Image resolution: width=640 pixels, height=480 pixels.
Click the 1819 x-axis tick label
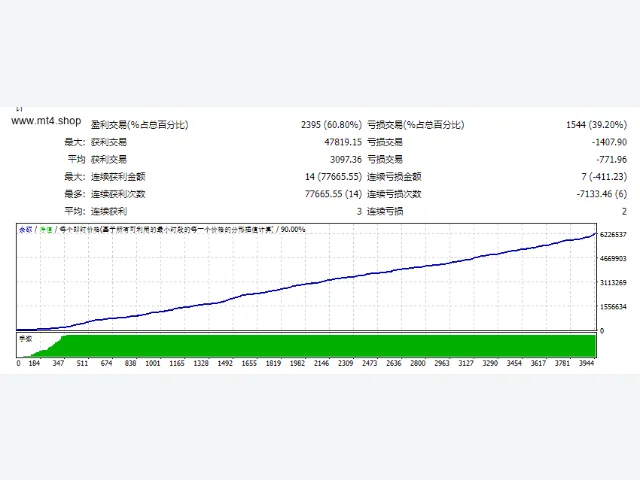point(273,363)
